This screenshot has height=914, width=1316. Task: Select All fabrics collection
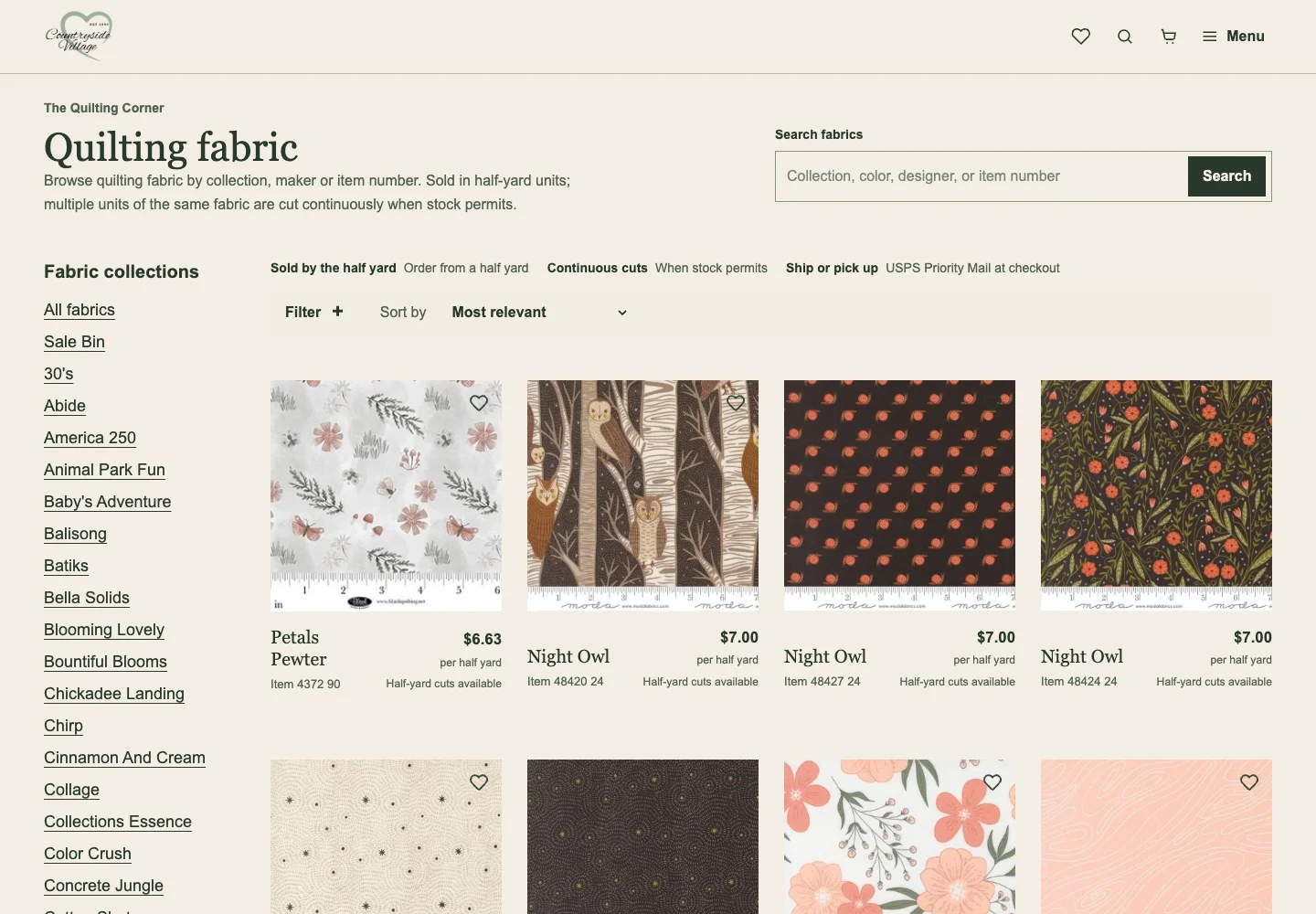coord(80,310)
